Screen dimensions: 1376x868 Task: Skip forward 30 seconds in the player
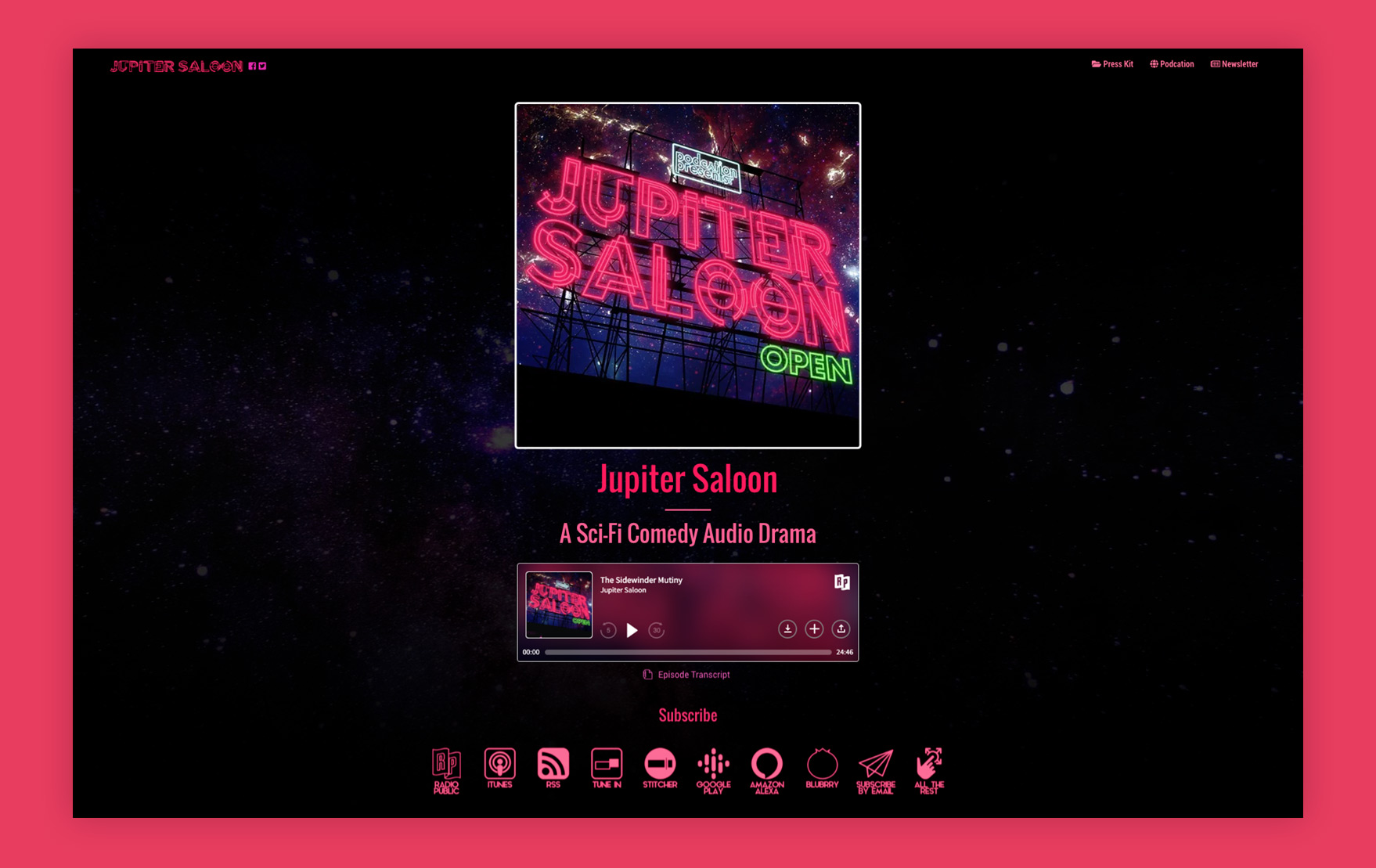(x=657, y=630)
